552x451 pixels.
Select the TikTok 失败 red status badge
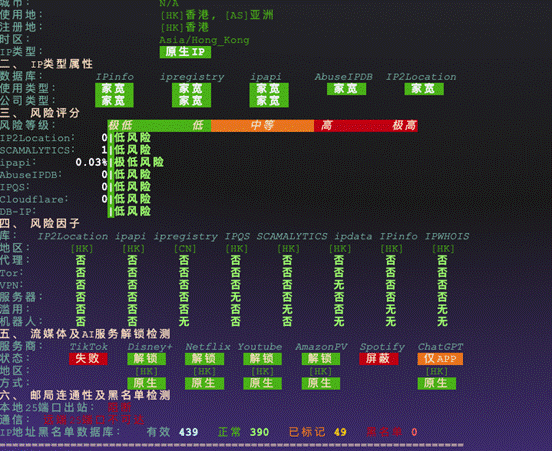[88, 359]
